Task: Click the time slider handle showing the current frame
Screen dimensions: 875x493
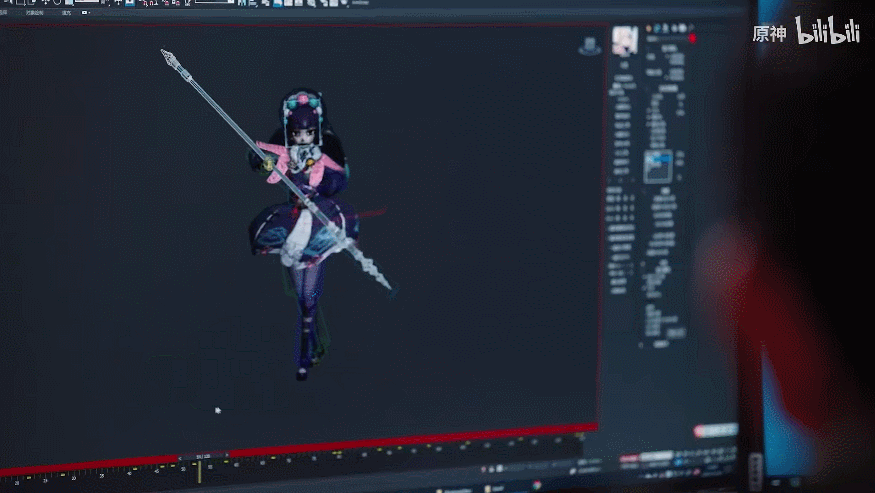Action: (x=203, y=456)
